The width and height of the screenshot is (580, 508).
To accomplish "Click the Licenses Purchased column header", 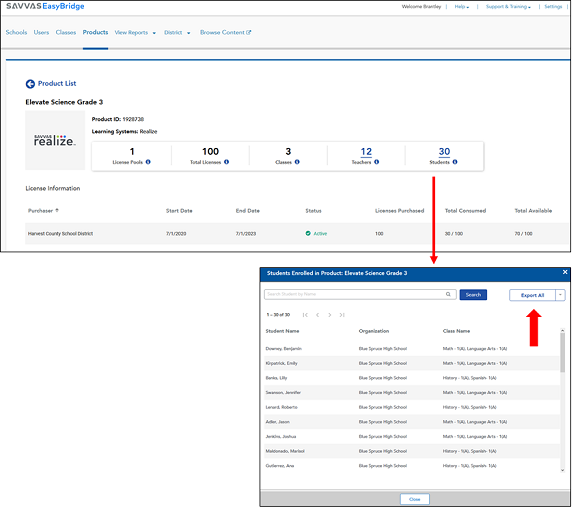I will [399, 211].
